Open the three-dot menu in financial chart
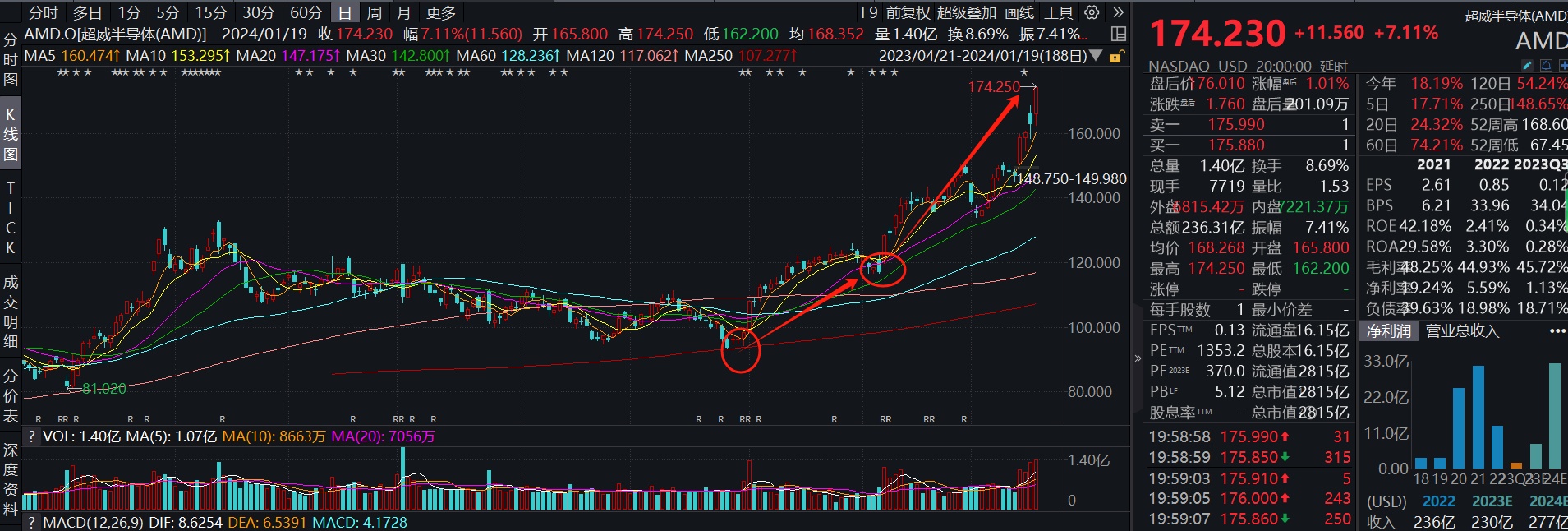 click(x=1557, y=331)
